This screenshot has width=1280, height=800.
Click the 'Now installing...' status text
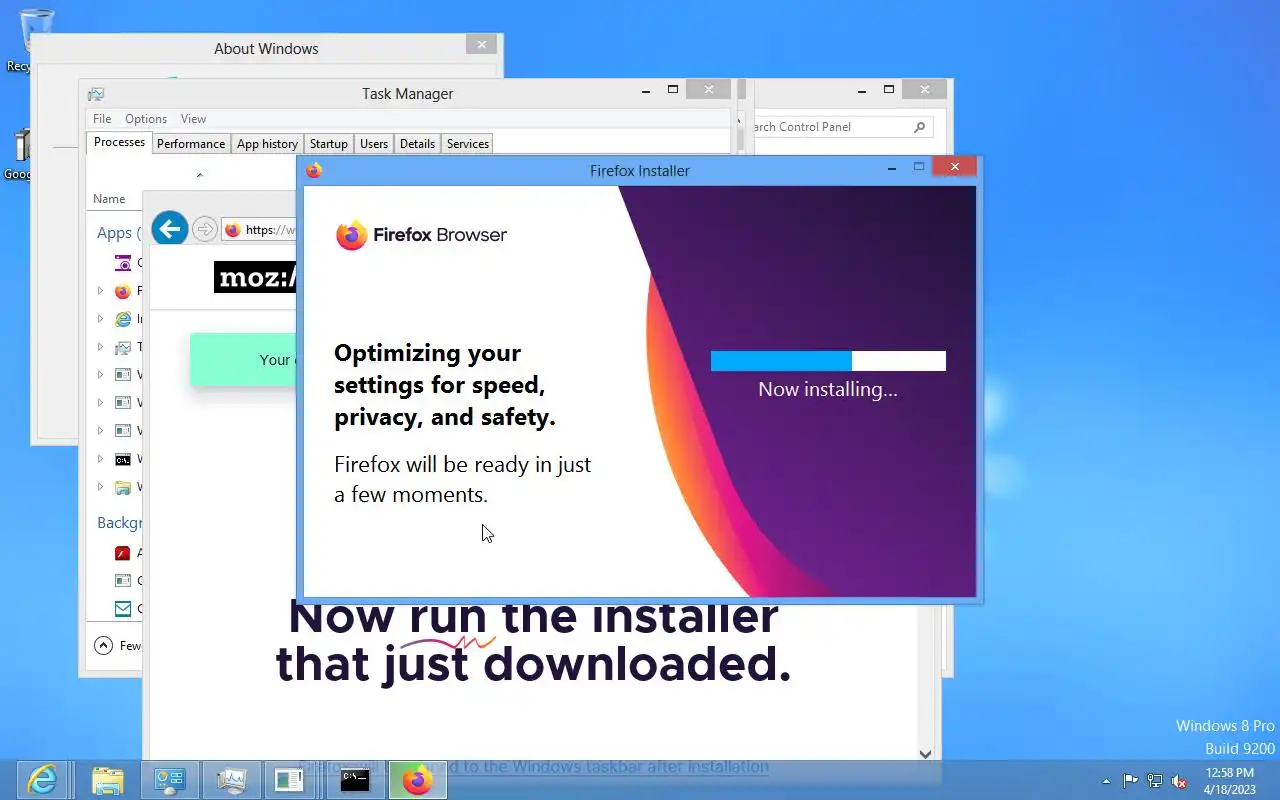coord(828,390)
